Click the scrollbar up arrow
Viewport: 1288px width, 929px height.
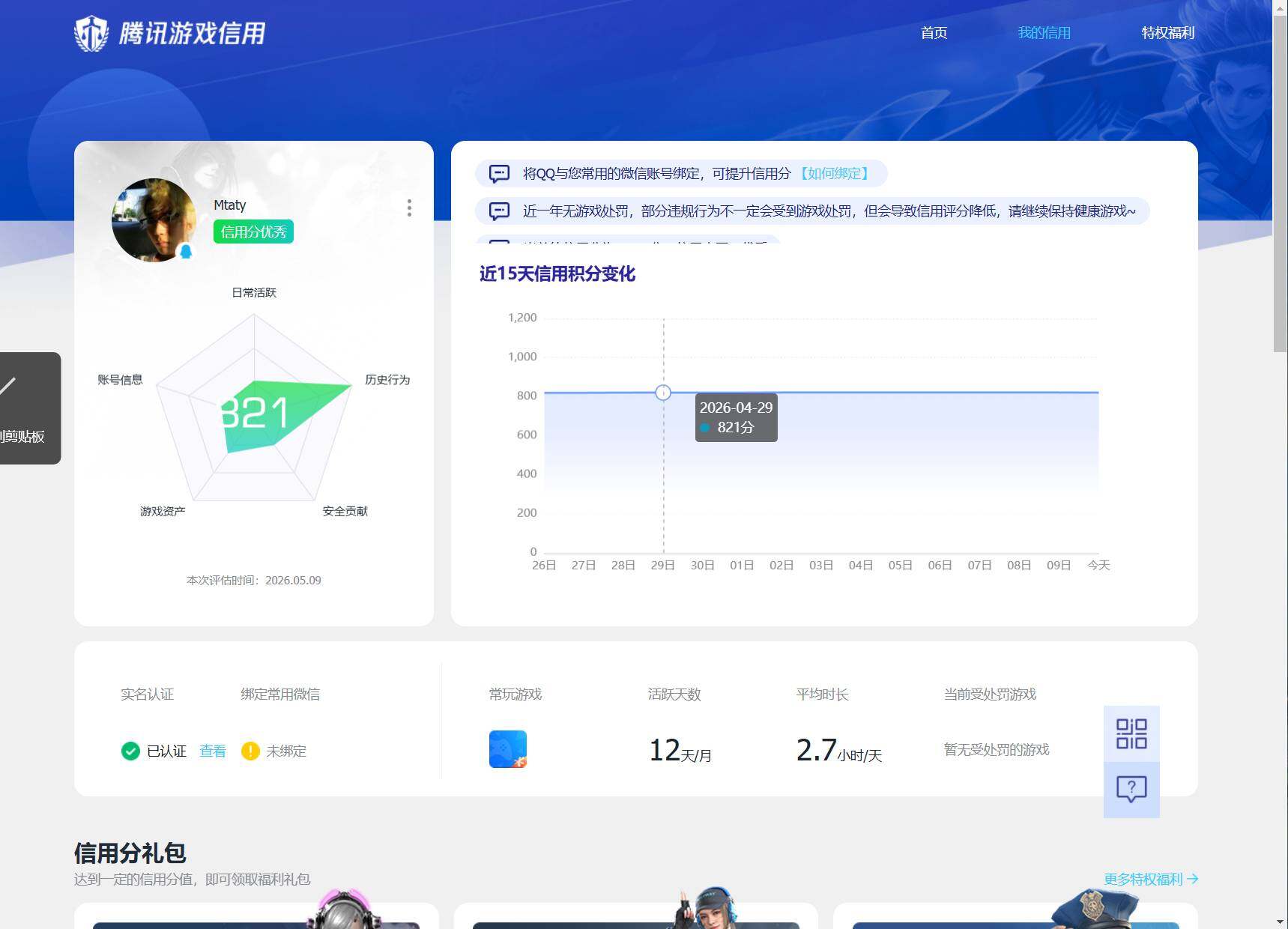click(1281, 7)
